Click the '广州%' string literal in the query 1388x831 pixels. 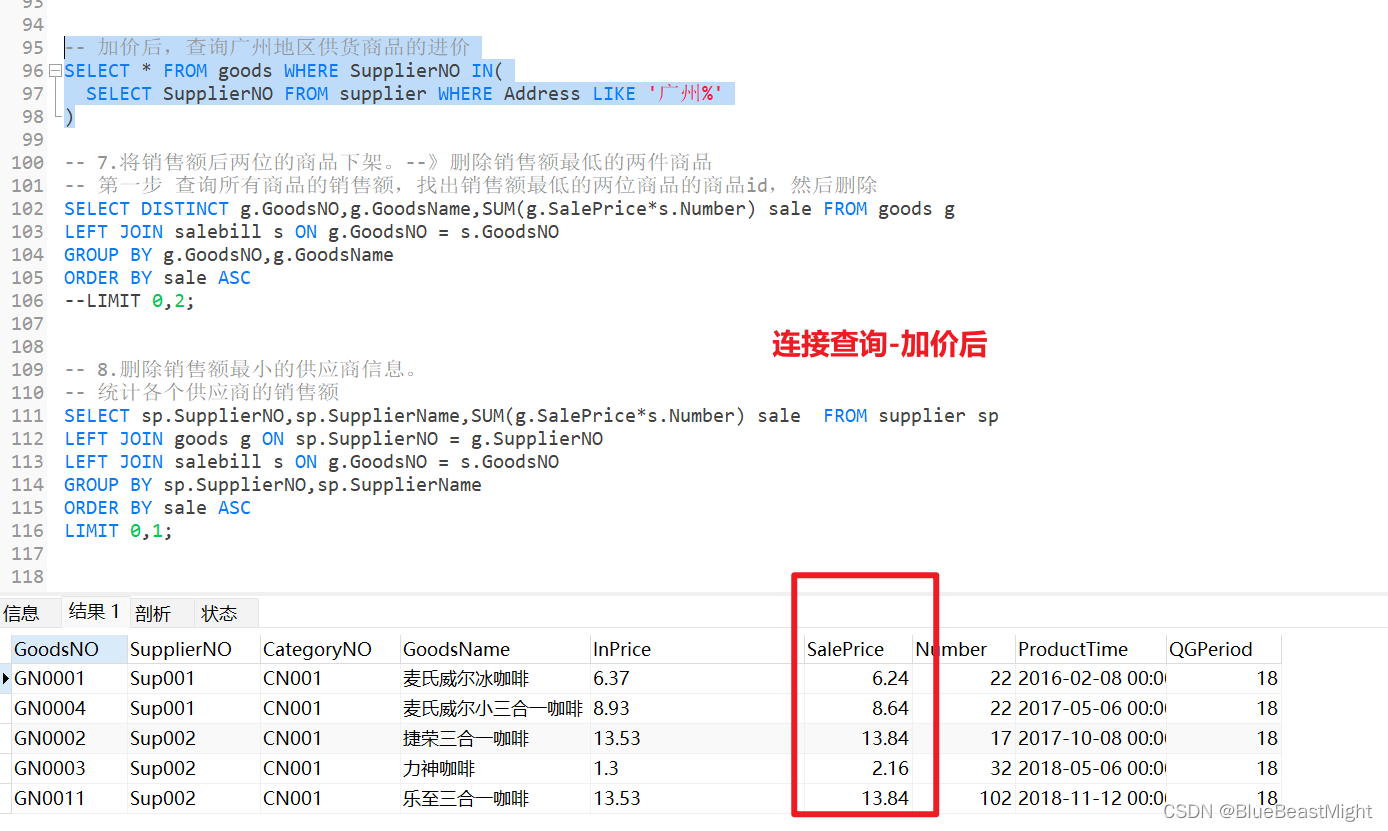coord(685,94)
